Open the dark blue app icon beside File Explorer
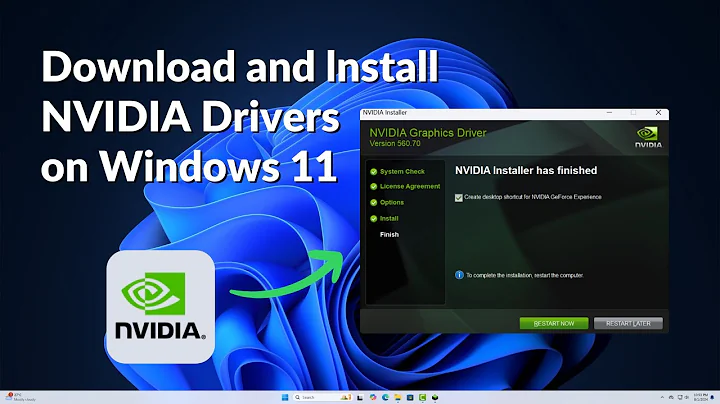 pos(410,398)
